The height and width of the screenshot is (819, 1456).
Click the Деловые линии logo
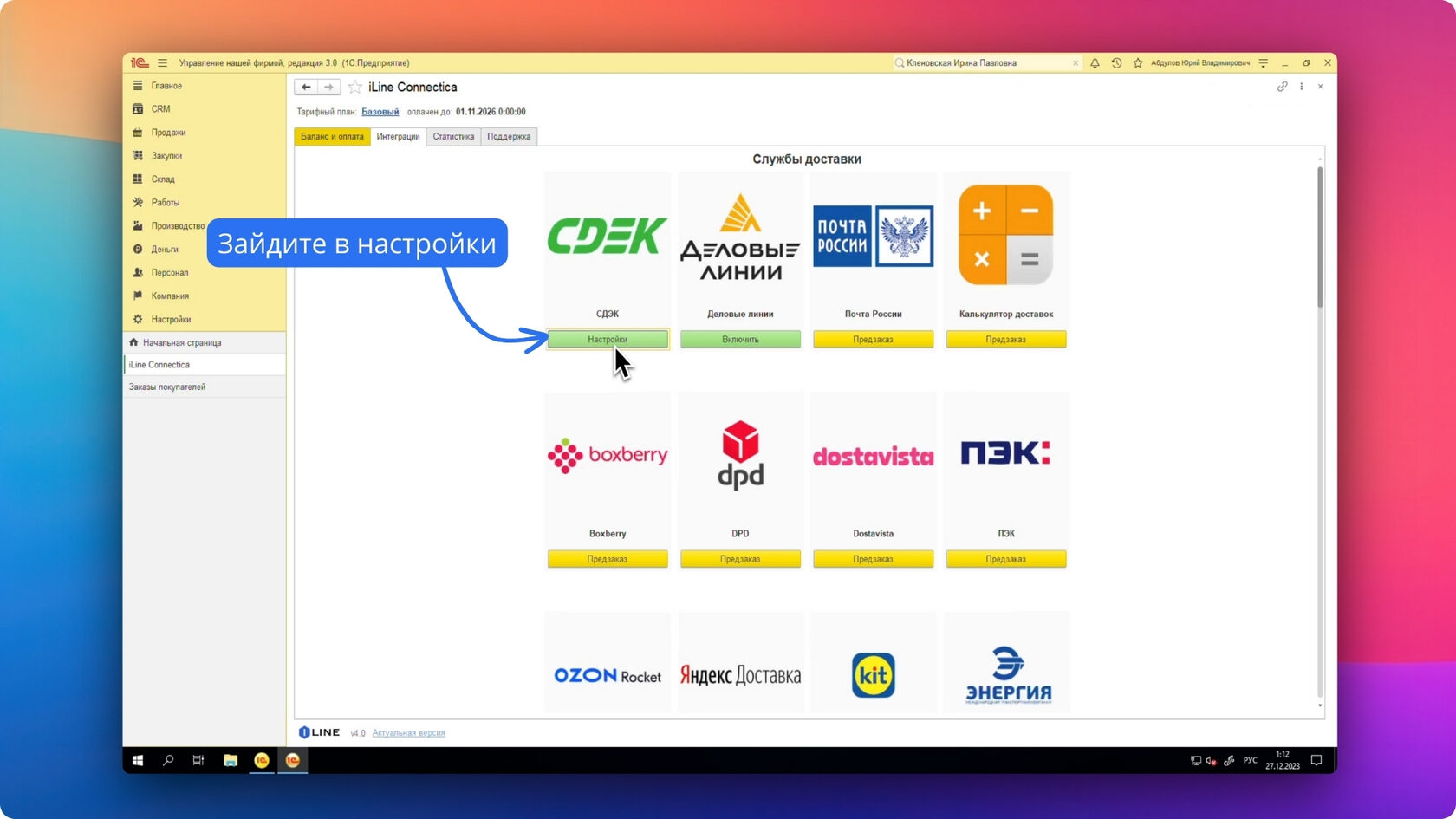740,236
